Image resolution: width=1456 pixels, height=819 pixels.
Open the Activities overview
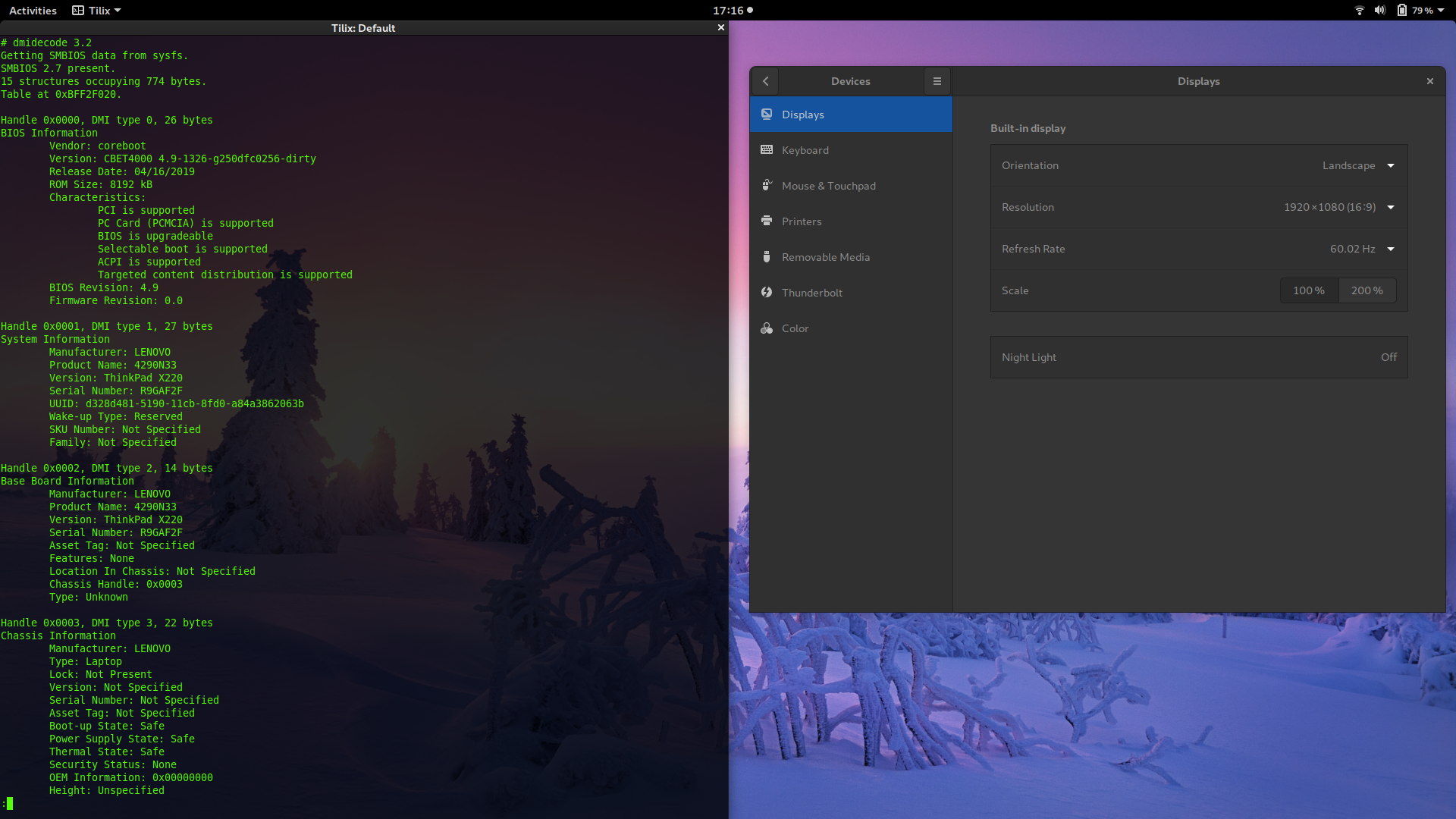pos(33,11)
